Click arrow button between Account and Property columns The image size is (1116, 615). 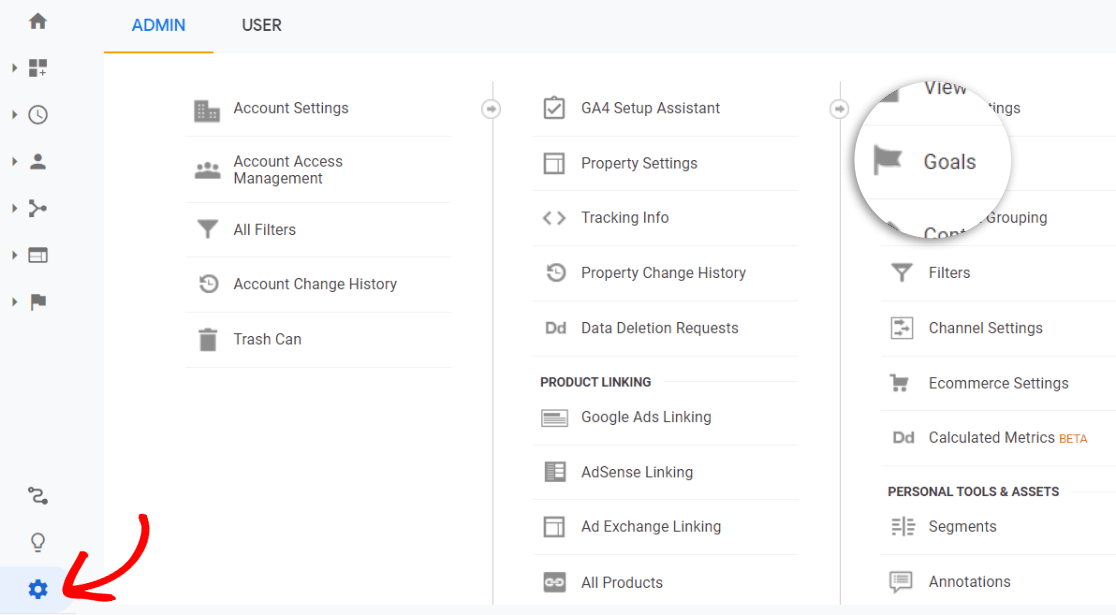click(x=491, y=109)
